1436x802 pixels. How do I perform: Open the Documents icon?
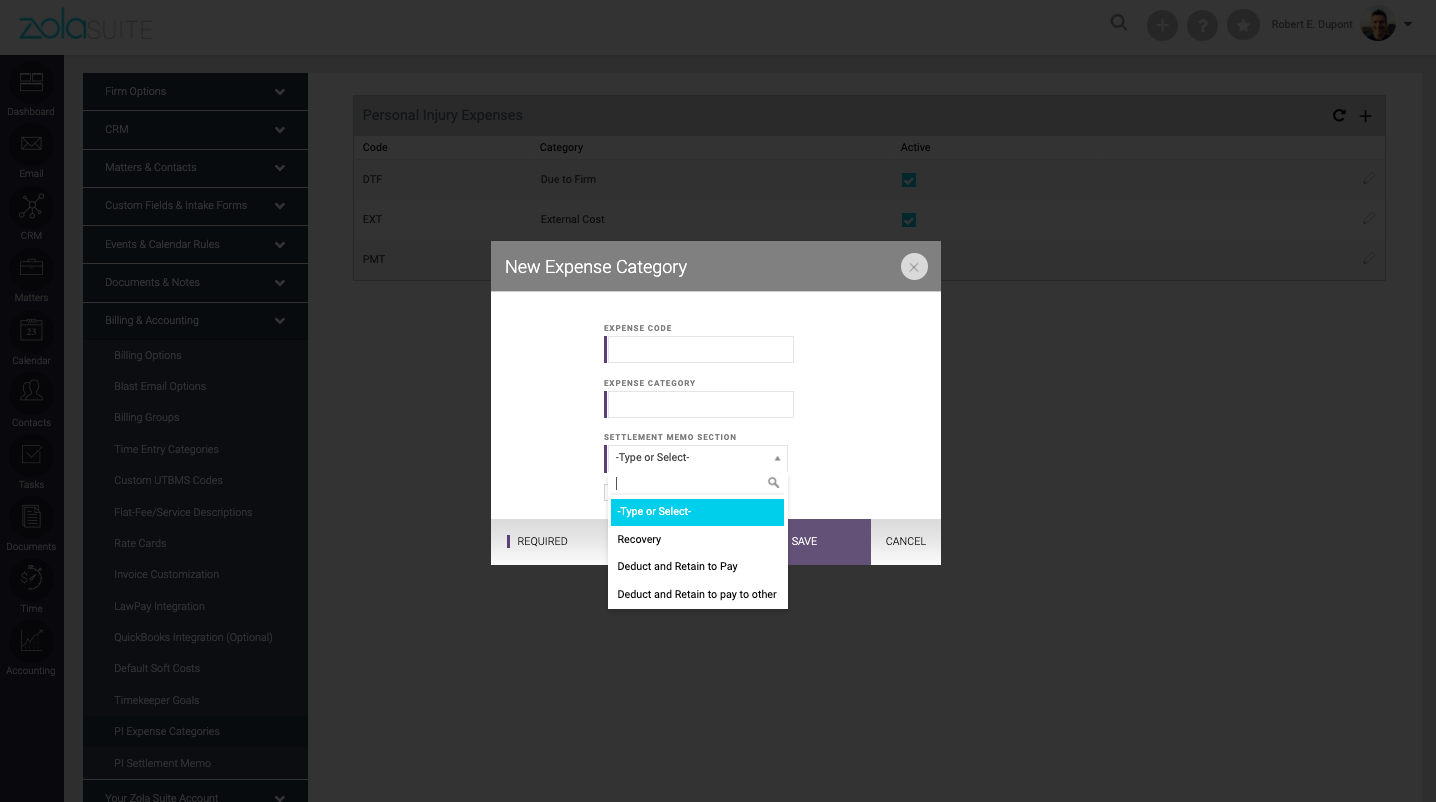coord(31,517)
